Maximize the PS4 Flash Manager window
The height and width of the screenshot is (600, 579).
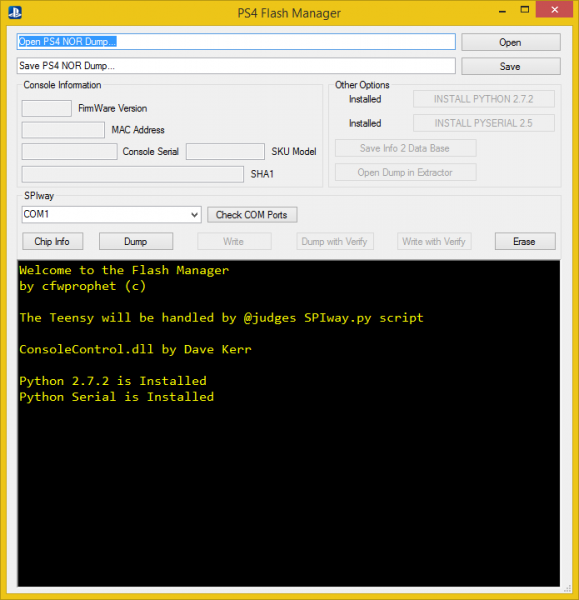tap(525, 10)
